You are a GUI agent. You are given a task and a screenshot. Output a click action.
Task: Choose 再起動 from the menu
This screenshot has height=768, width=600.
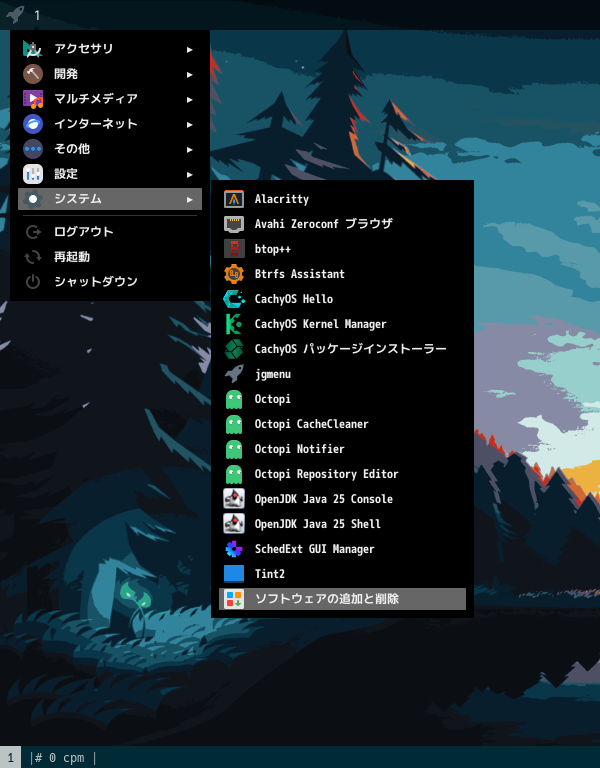[110, 257]
